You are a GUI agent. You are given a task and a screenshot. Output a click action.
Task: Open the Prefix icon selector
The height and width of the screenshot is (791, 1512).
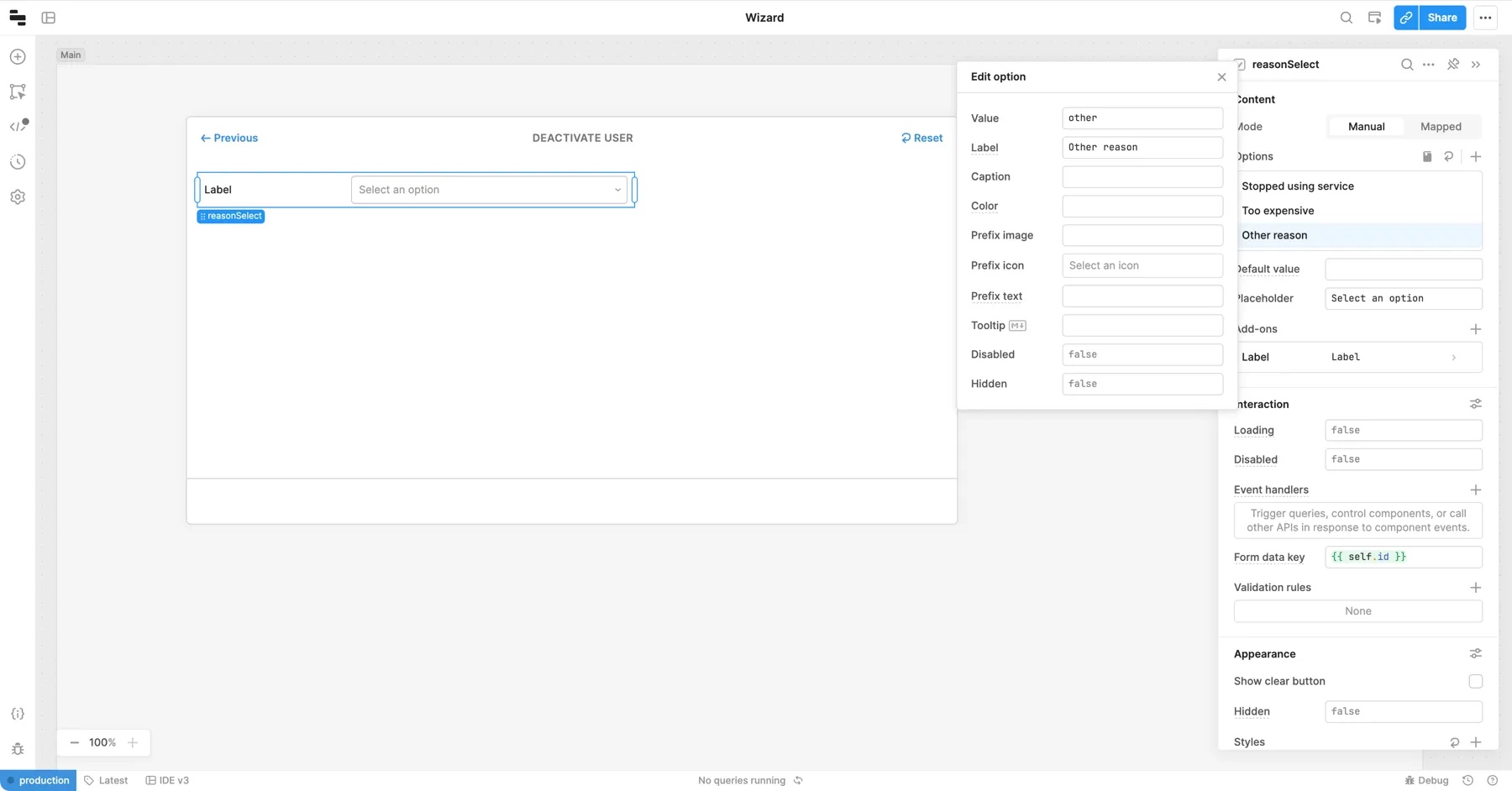point(1142,265)
